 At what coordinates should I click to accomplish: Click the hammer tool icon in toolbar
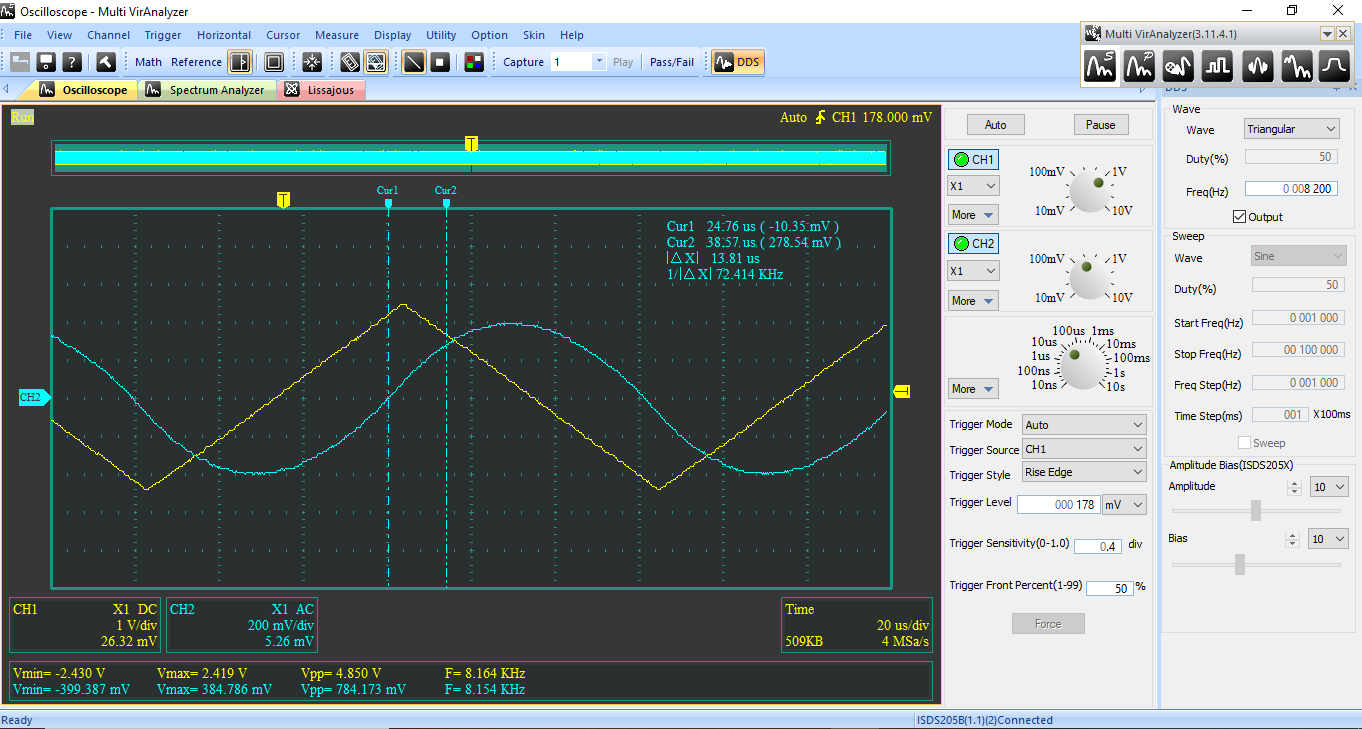(x=106, y=62)
